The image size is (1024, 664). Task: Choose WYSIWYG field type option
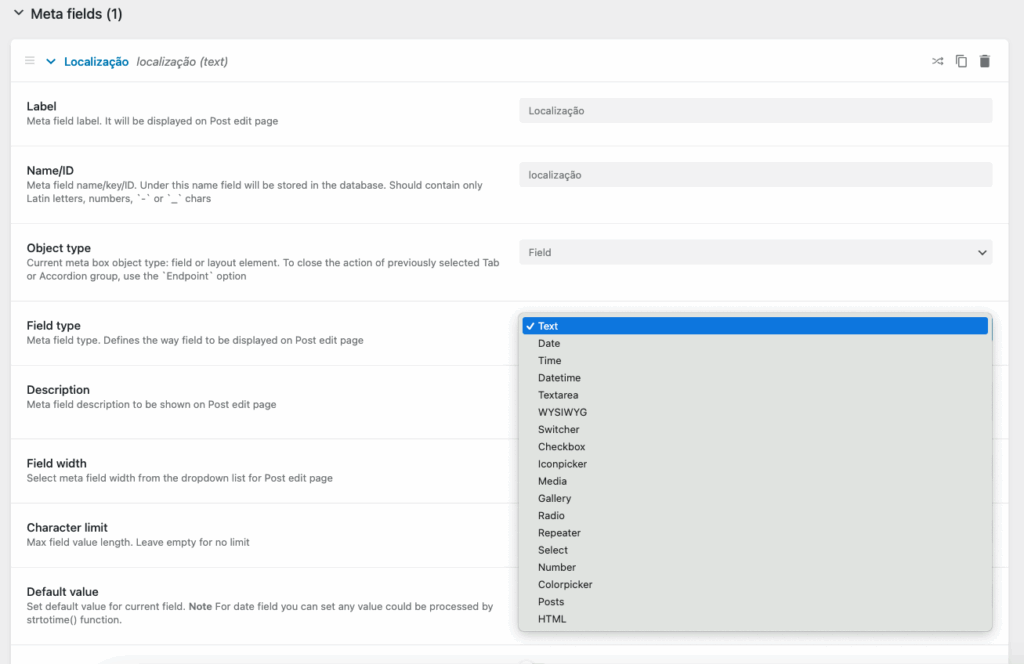pos(562,412)
